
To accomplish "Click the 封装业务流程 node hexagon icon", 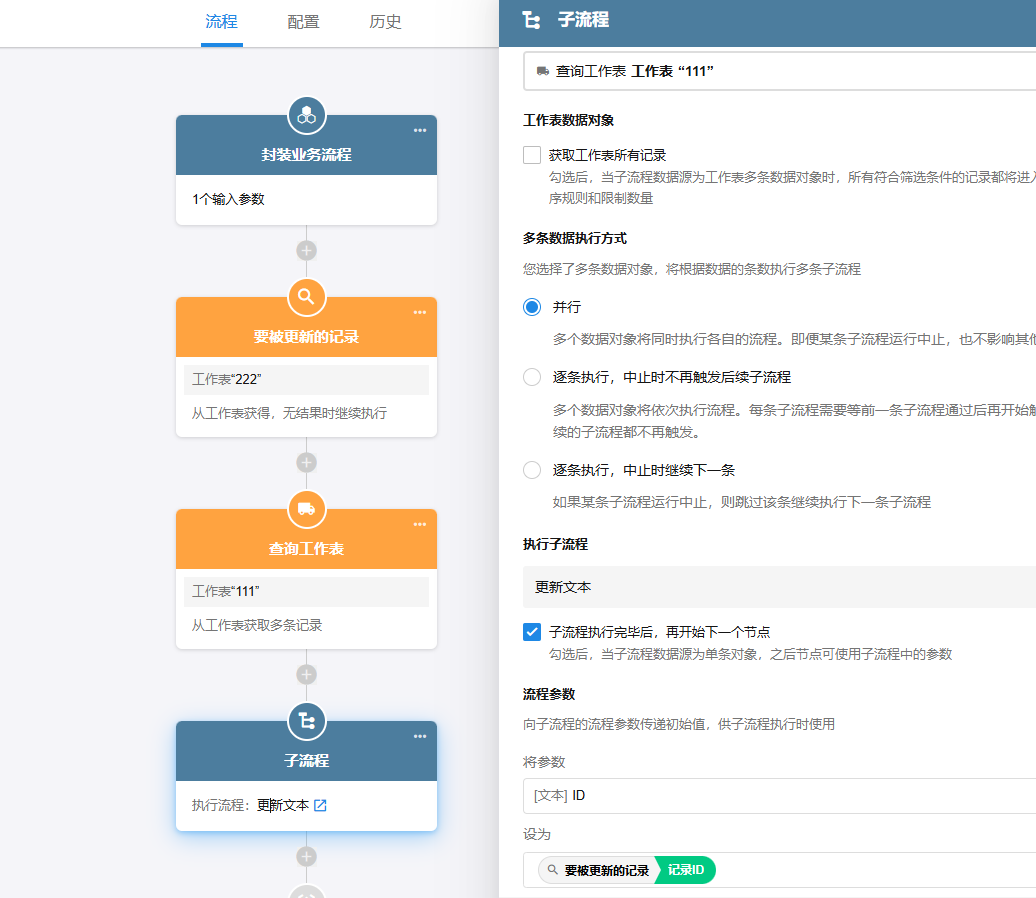I will (307, 116).
